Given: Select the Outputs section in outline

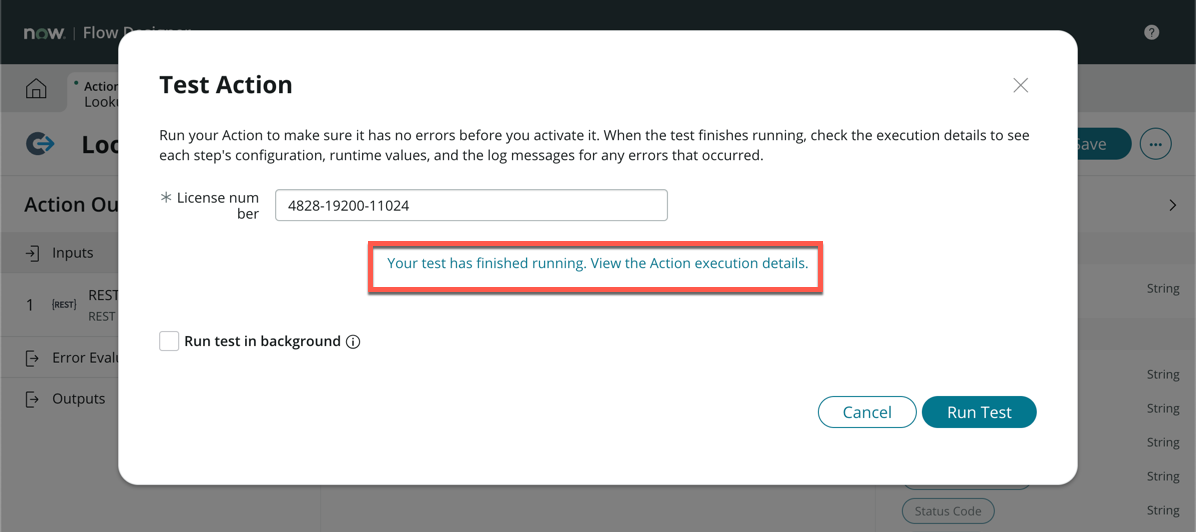Looking at the screenshot, I should [x=78, y=399].
